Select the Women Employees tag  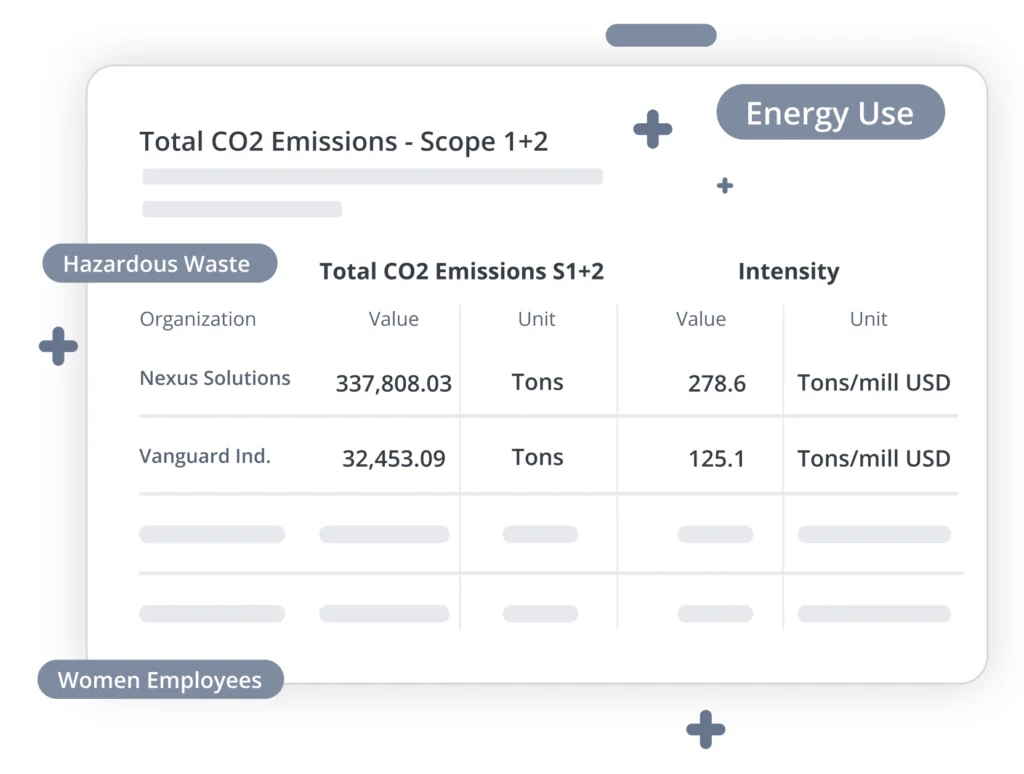coord(160,680)
